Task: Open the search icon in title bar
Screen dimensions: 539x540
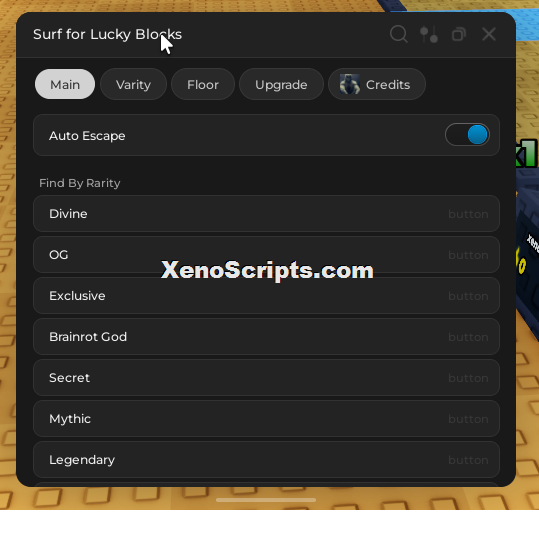Action: [x=398, y=34]
